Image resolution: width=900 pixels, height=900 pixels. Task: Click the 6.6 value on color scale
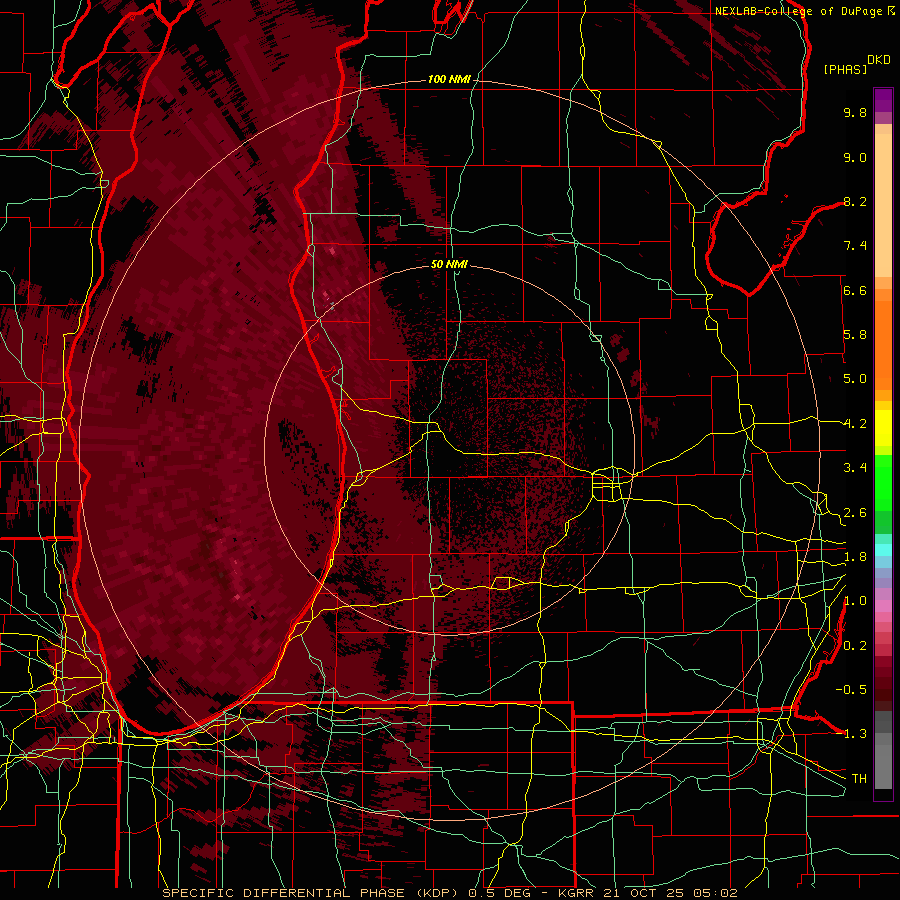click(855, 290)
